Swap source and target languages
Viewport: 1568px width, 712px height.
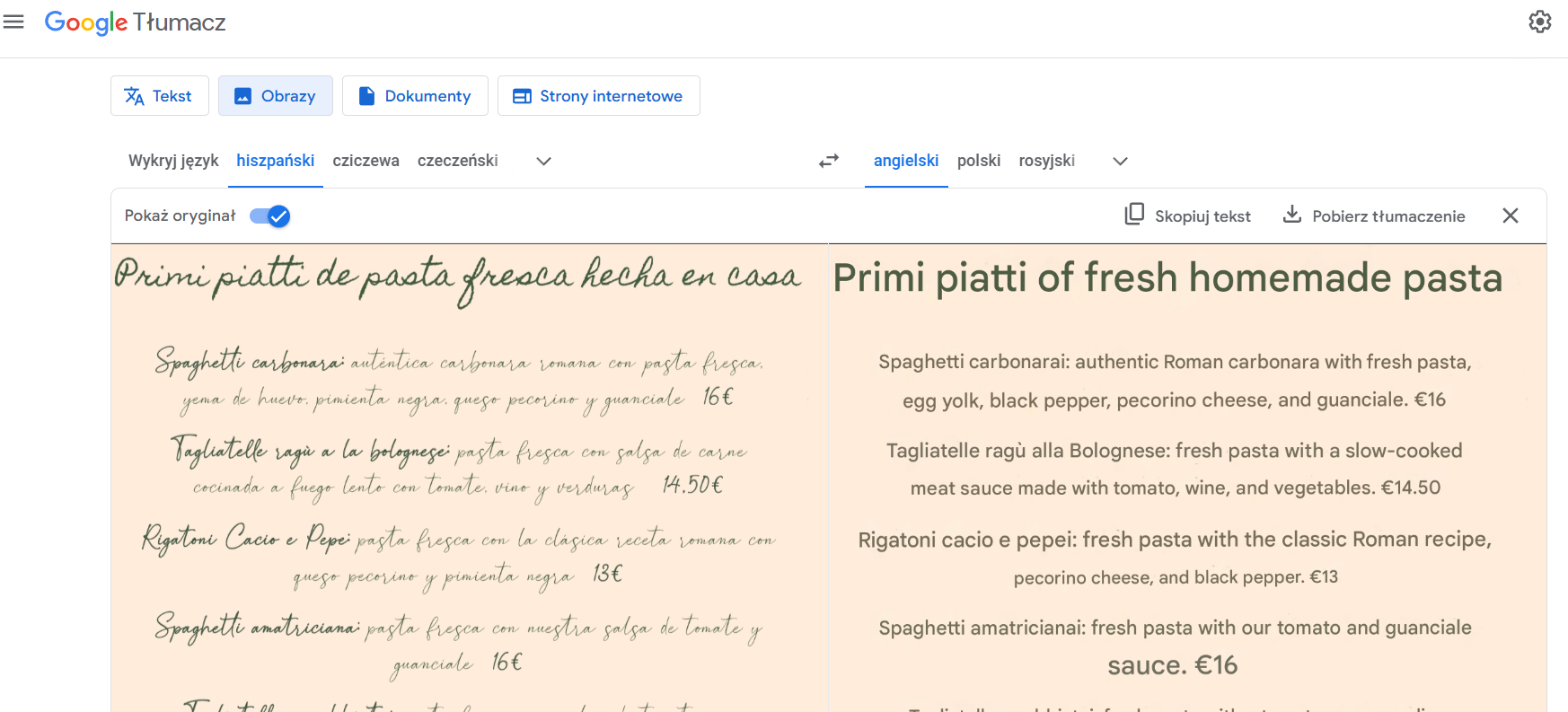(829, 161)
